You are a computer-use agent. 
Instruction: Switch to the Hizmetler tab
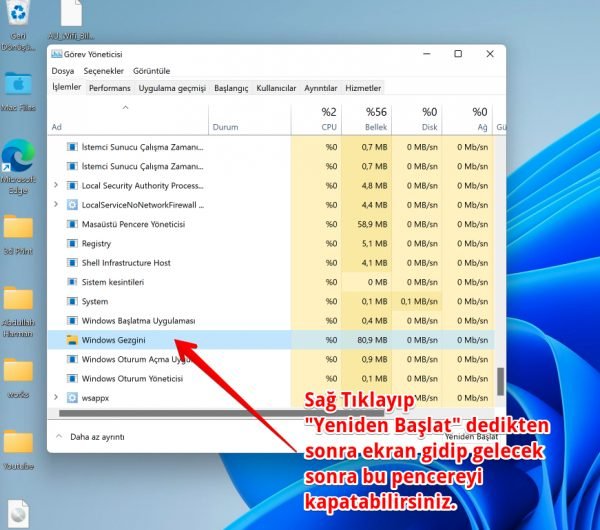(x=363, y=88)
